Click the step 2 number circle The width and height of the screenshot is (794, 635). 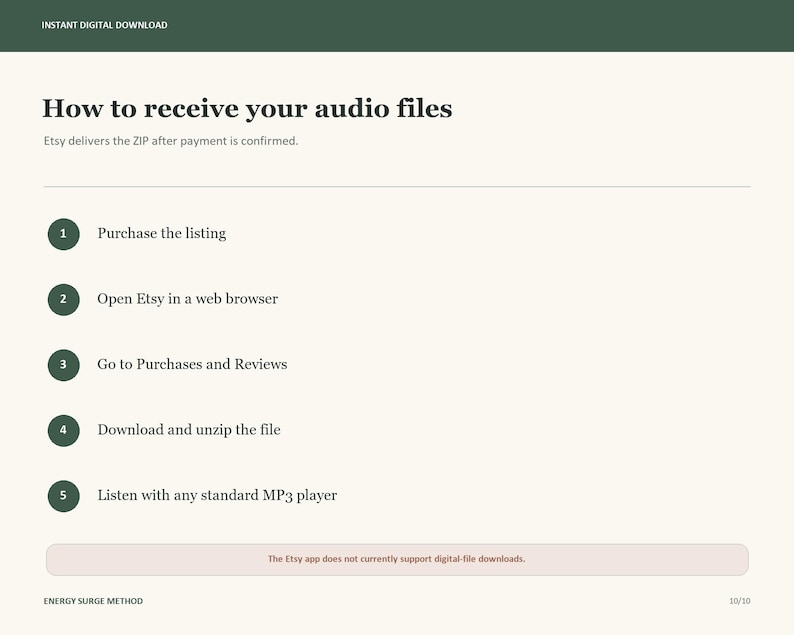click(63, 299)
